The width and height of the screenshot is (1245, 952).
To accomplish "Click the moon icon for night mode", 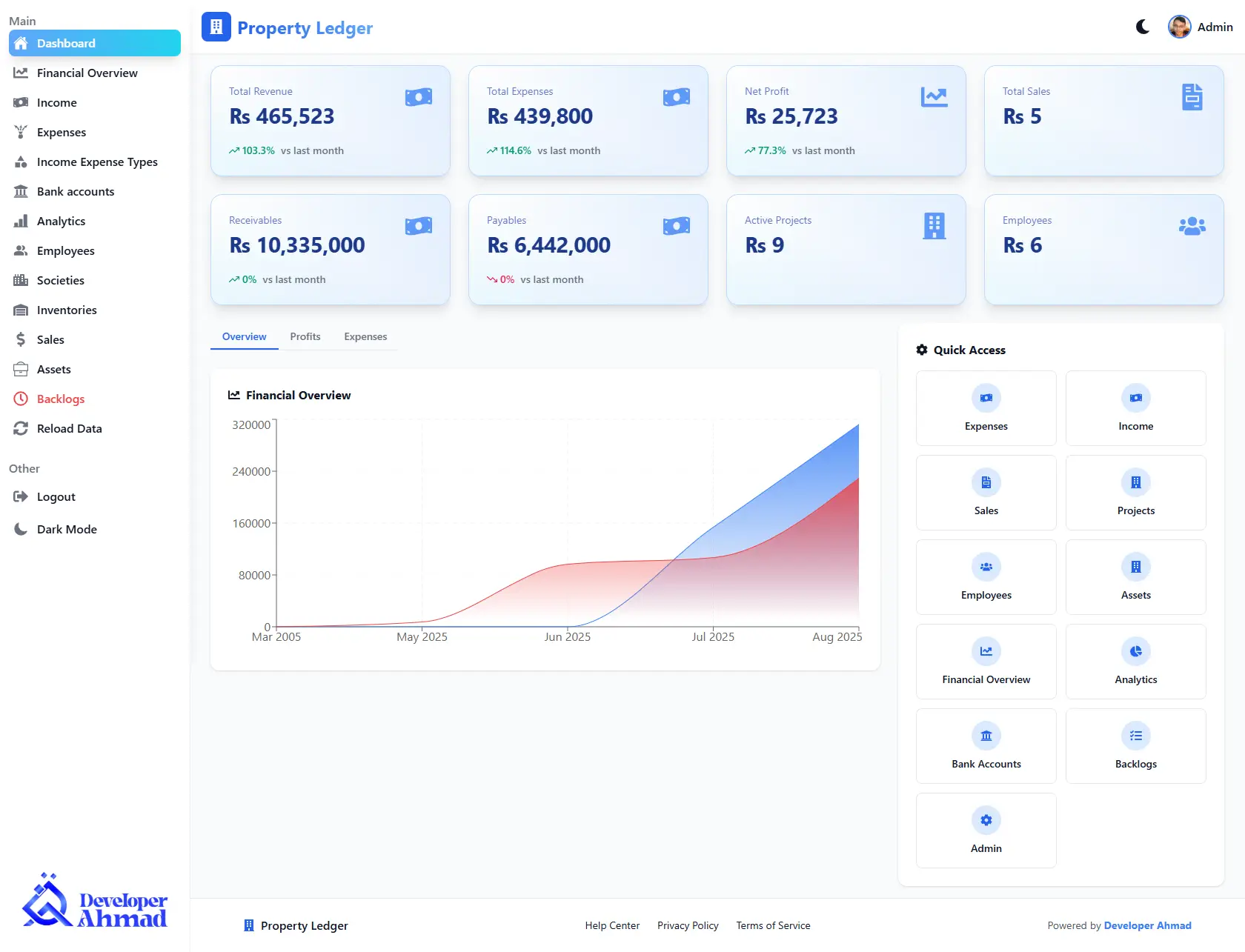I will pyautogui.click(x=1141, y=27).
